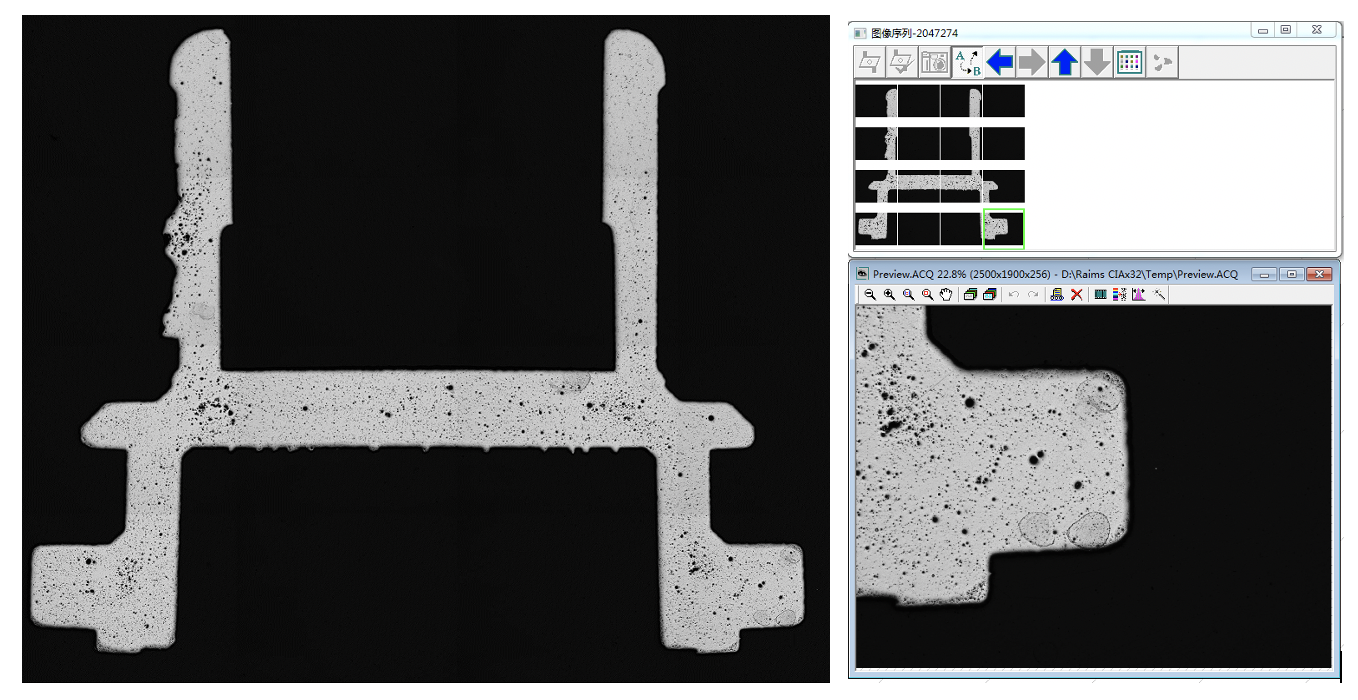This screenshot has width=1358, height=700.
Task: Maximize the Preview.ACQ window
Action: [x=1292, y=274]
